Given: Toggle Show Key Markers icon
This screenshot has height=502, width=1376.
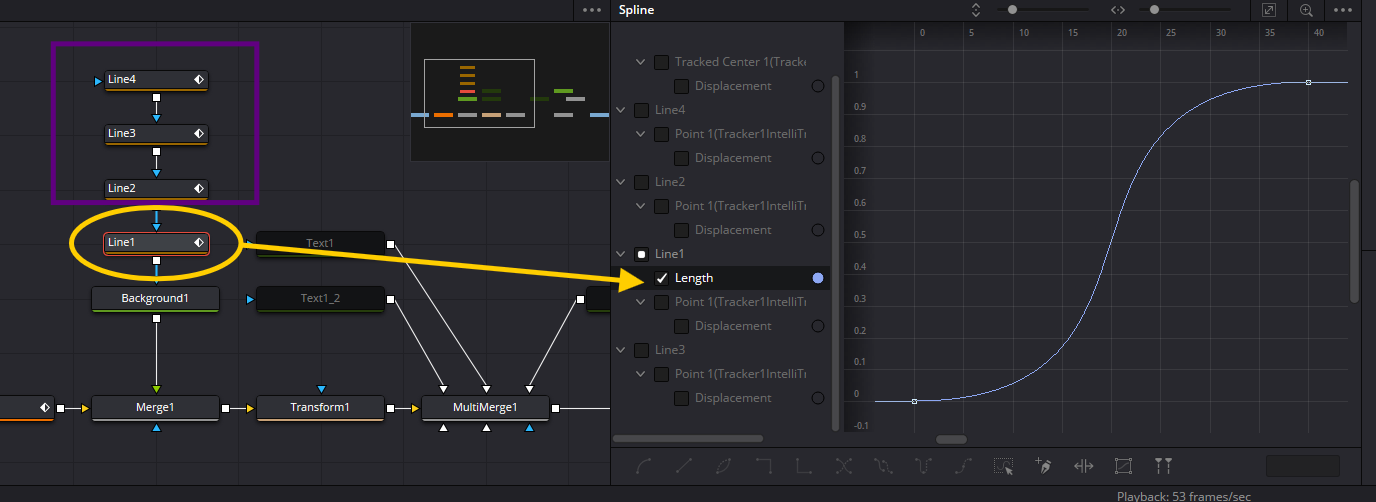Looking at the screenshot, I should click(1162, 466).
